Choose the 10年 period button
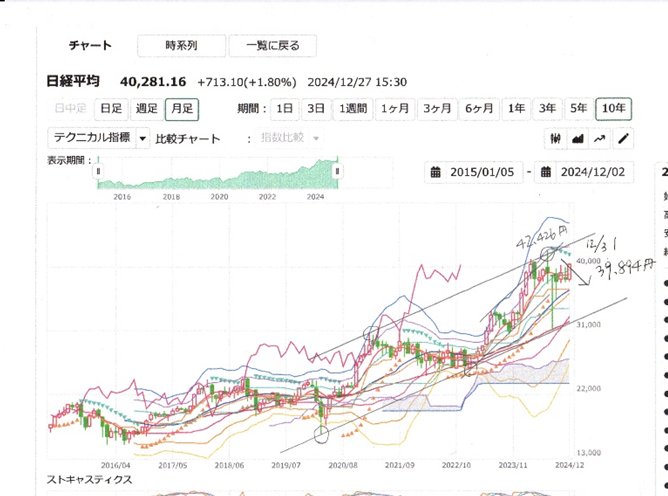This screenshot has height=496, width=668. tap(612, 108)
